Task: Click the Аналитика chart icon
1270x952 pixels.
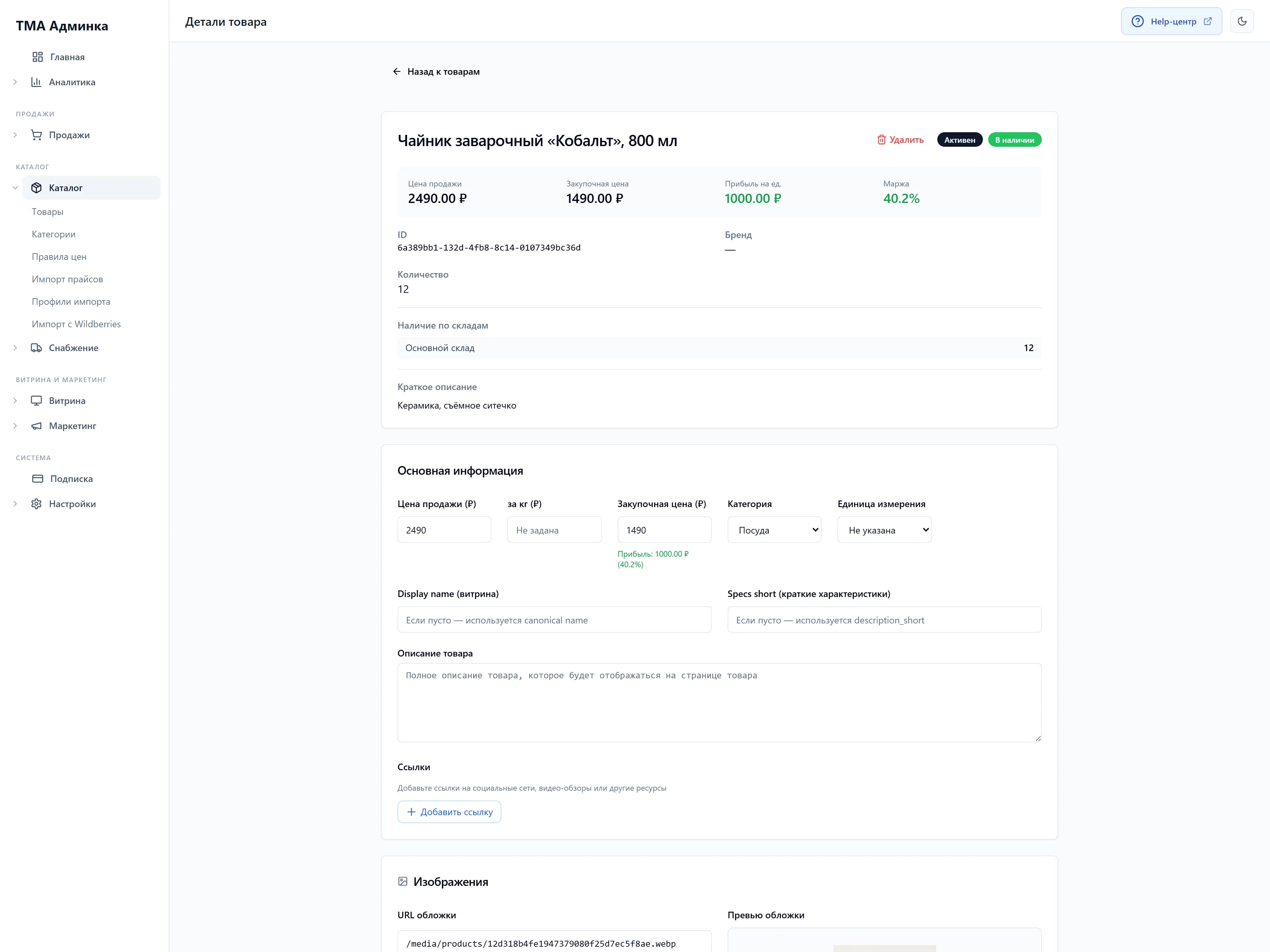Action: coord(36,82)
